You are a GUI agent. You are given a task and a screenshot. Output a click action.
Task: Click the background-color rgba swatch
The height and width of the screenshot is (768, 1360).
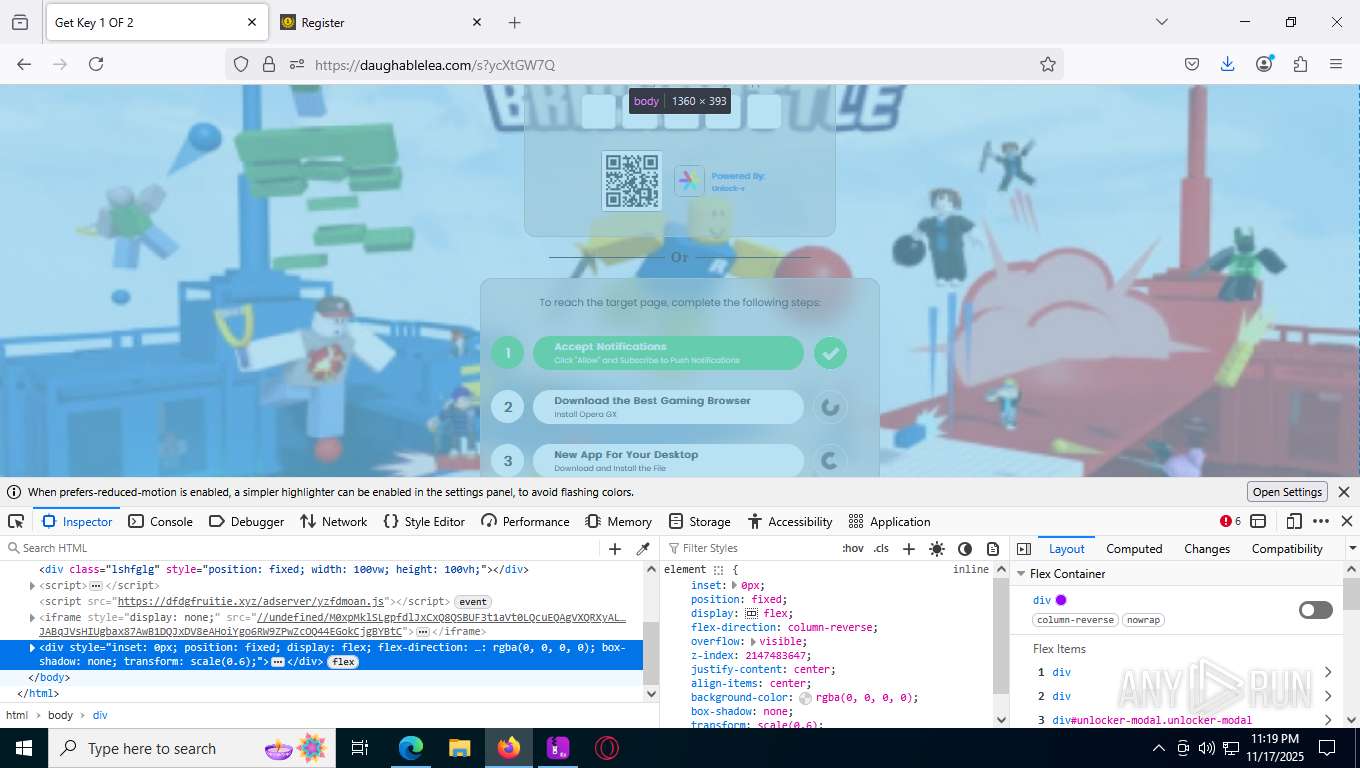805,698
